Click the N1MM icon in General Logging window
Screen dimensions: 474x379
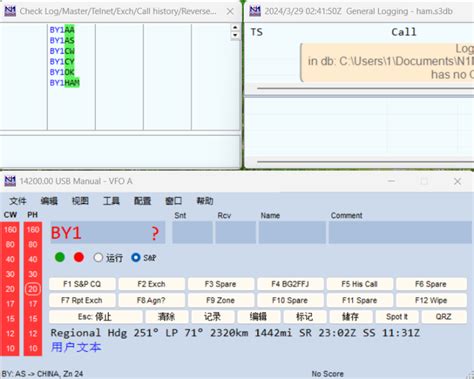[x=255, y=11]
